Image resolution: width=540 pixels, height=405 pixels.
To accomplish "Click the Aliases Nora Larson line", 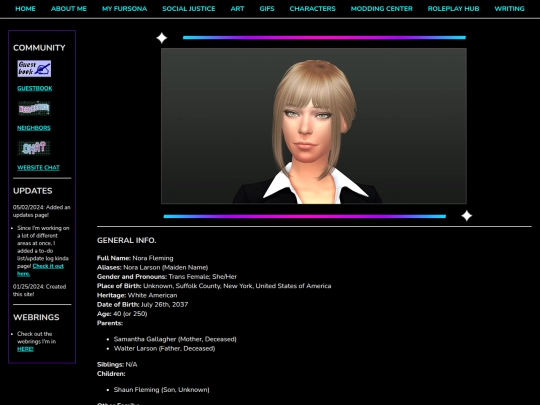I will click(x=153, y=268).
